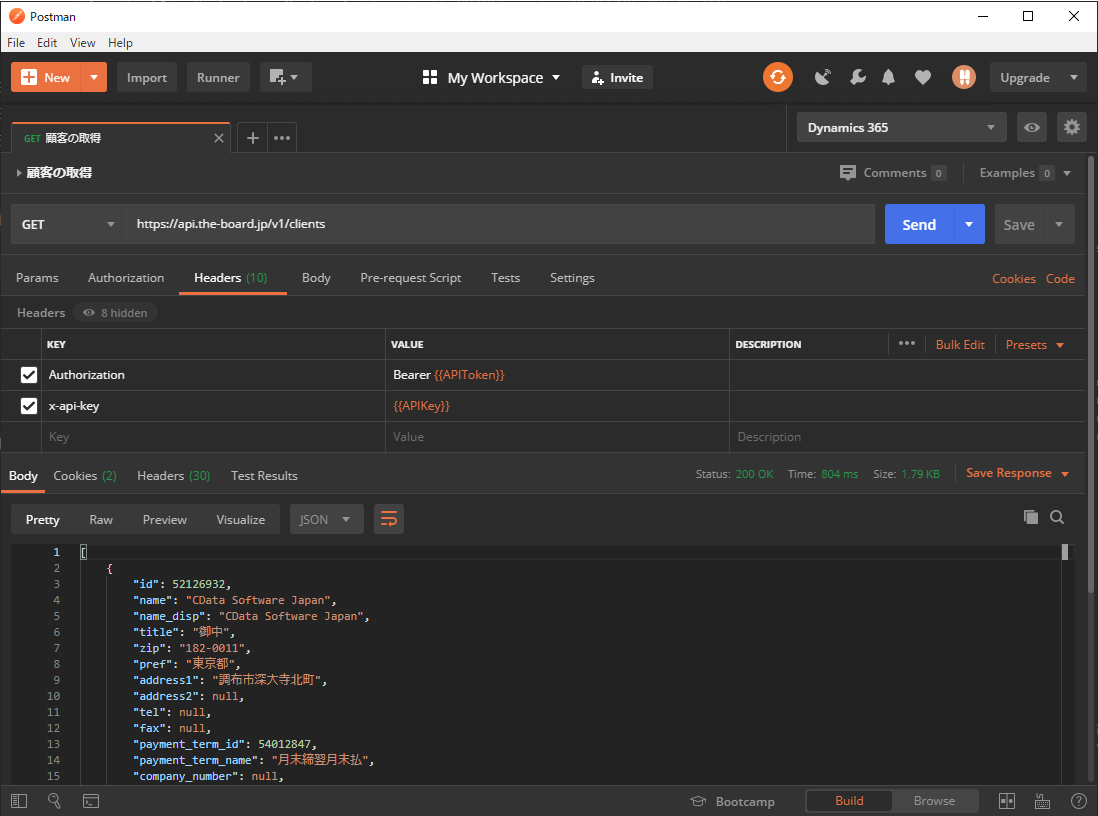Open the Postman console icon
The width and height of the screenshot is (1098, 816).
[90, 801]
